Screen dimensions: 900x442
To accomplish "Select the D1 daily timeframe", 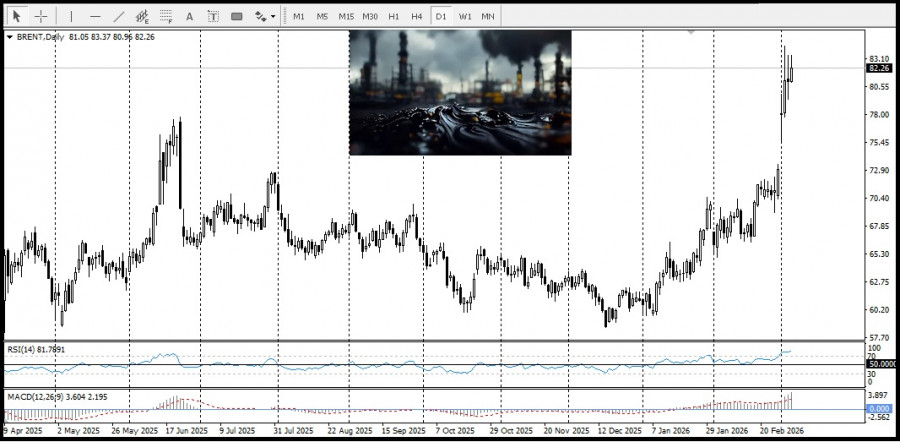I will pos(440,16).
